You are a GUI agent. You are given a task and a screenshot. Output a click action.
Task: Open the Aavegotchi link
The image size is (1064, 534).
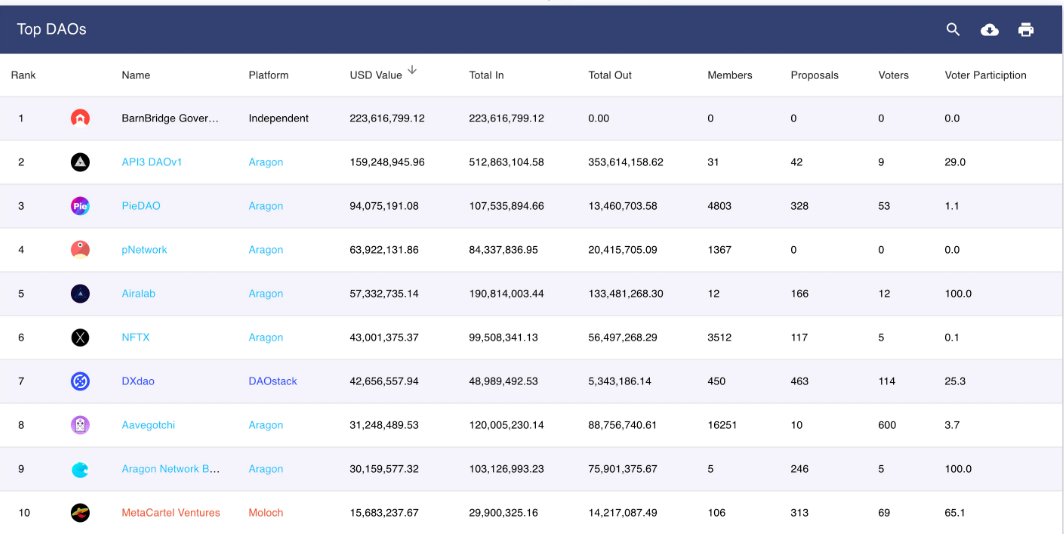tap(148, 425)
